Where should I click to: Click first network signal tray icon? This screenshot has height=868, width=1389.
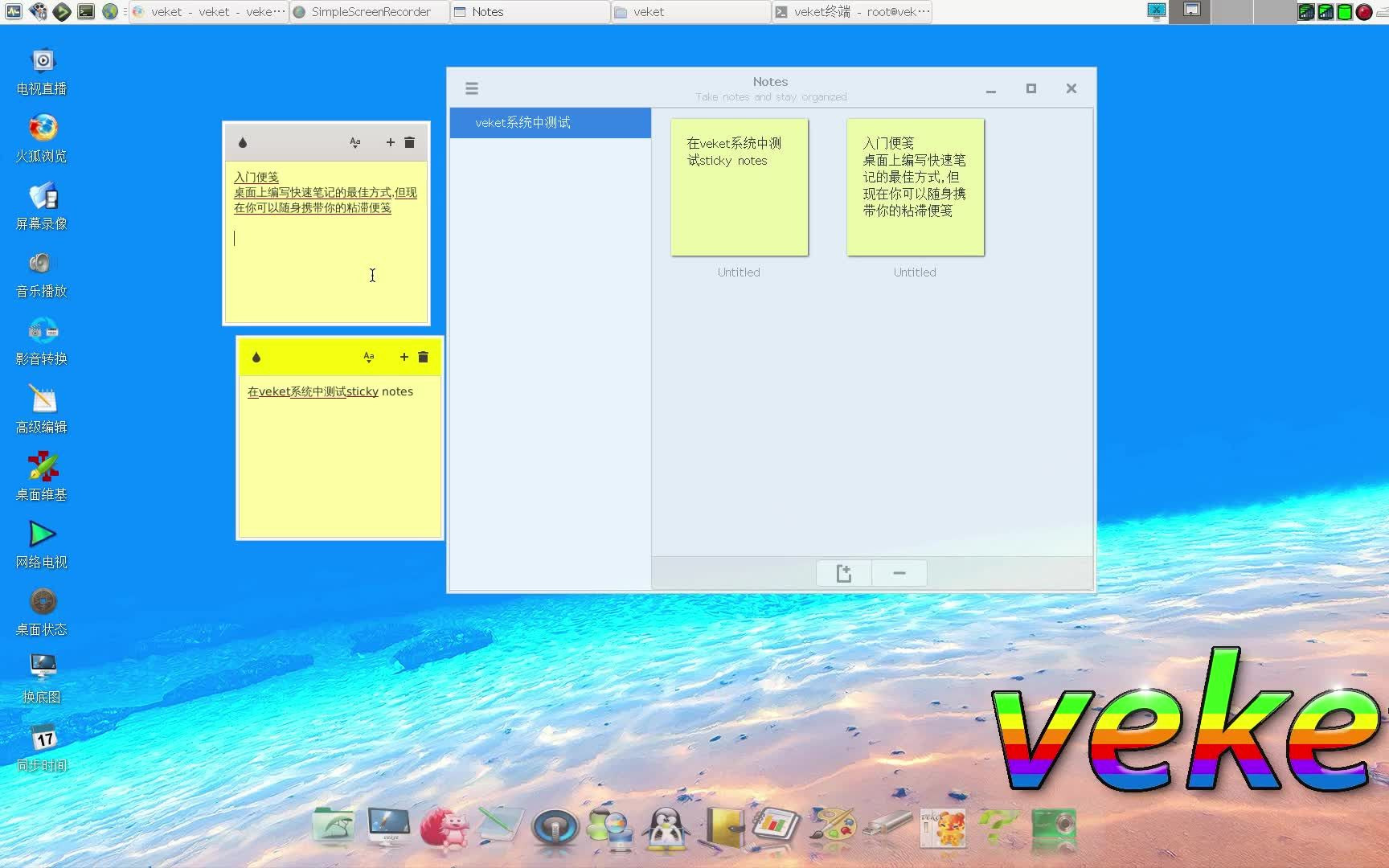[x=1306, y=12]
